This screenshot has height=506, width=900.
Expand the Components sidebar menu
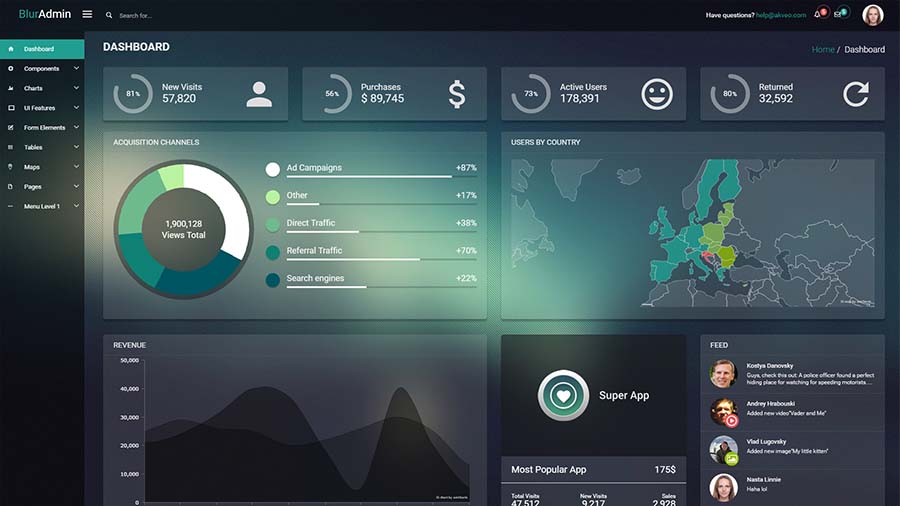click(x=41, y=68)
